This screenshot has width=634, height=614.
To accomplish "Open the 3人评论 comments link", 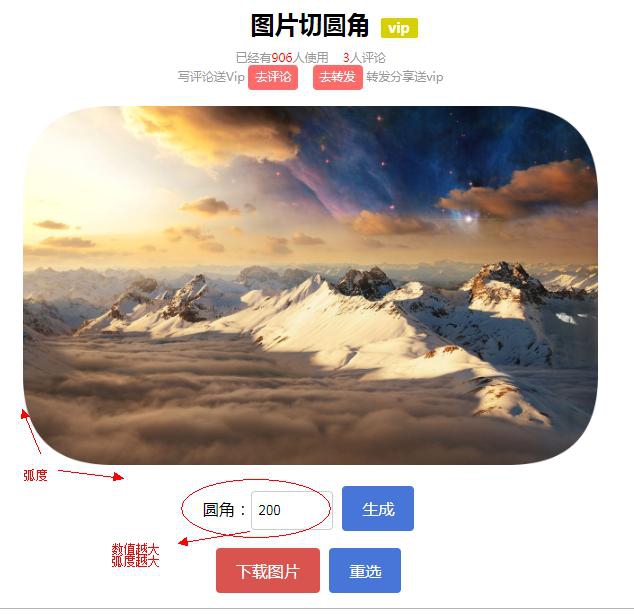I will coord(364,58).
